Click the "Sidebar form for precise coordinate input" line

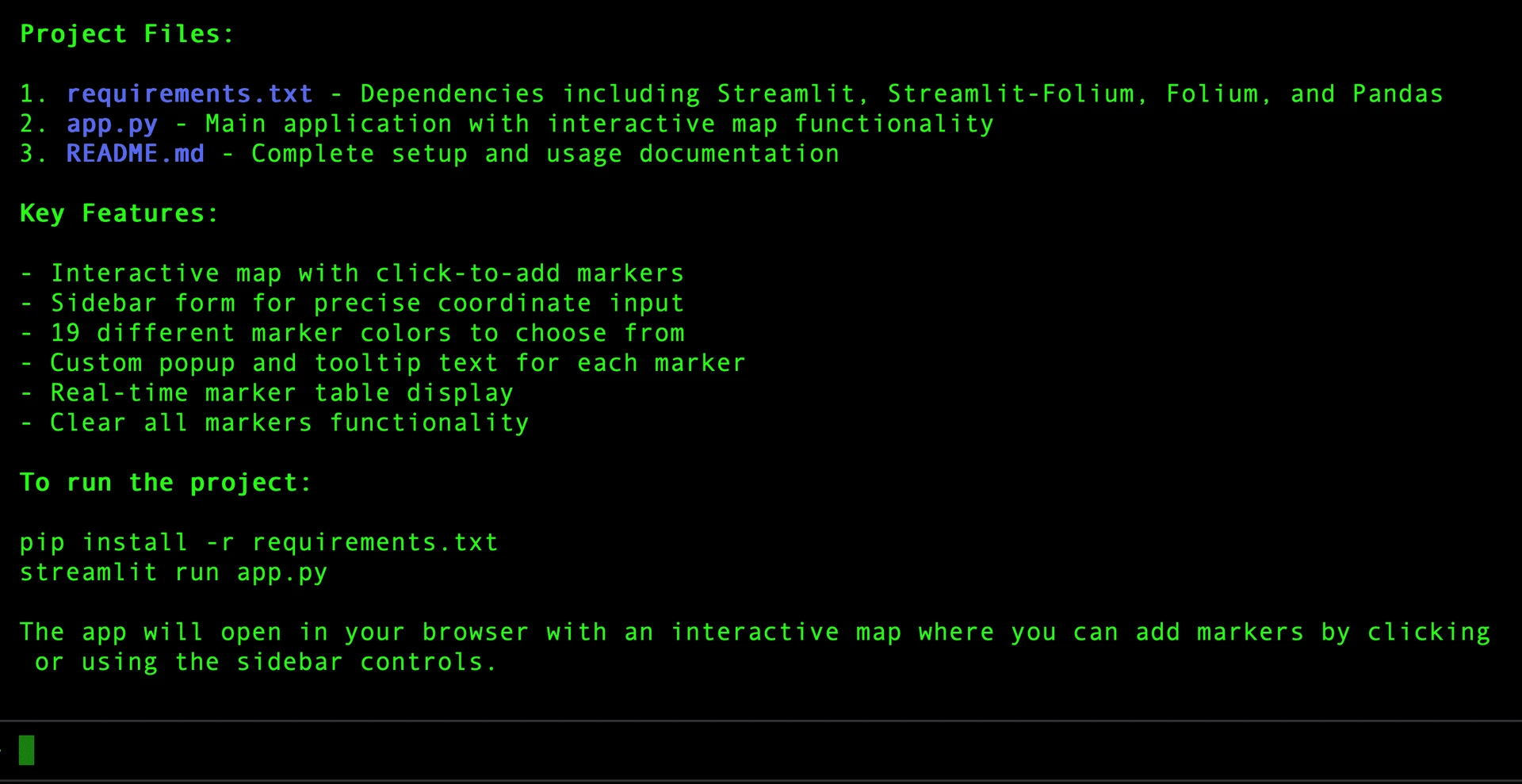pyautogui.click(x=367, y=304)
